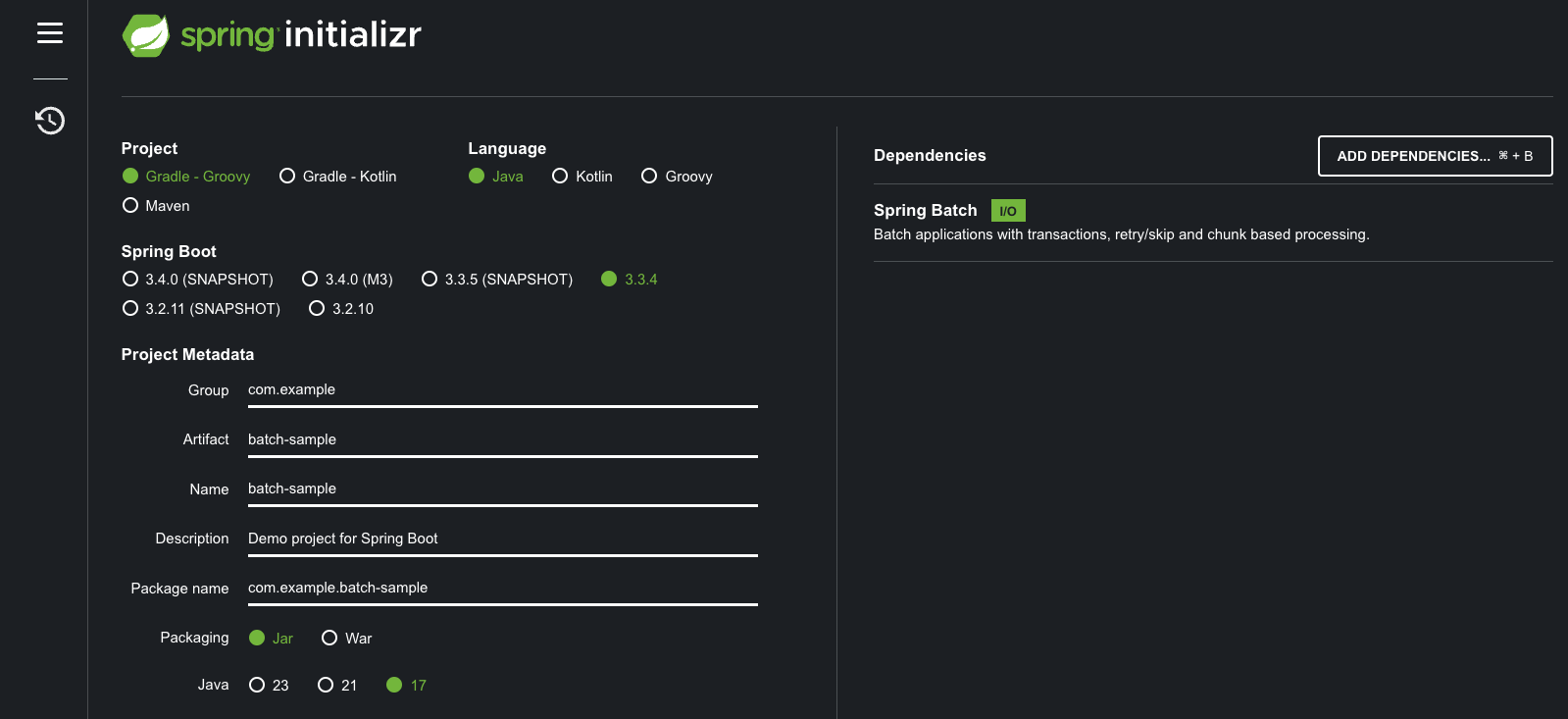Select Spring Boot 3.2.11 (SNAPSHOT)
Image resolution: width=1568 pixels, height=719 pixels.
(x=201, y=309)
